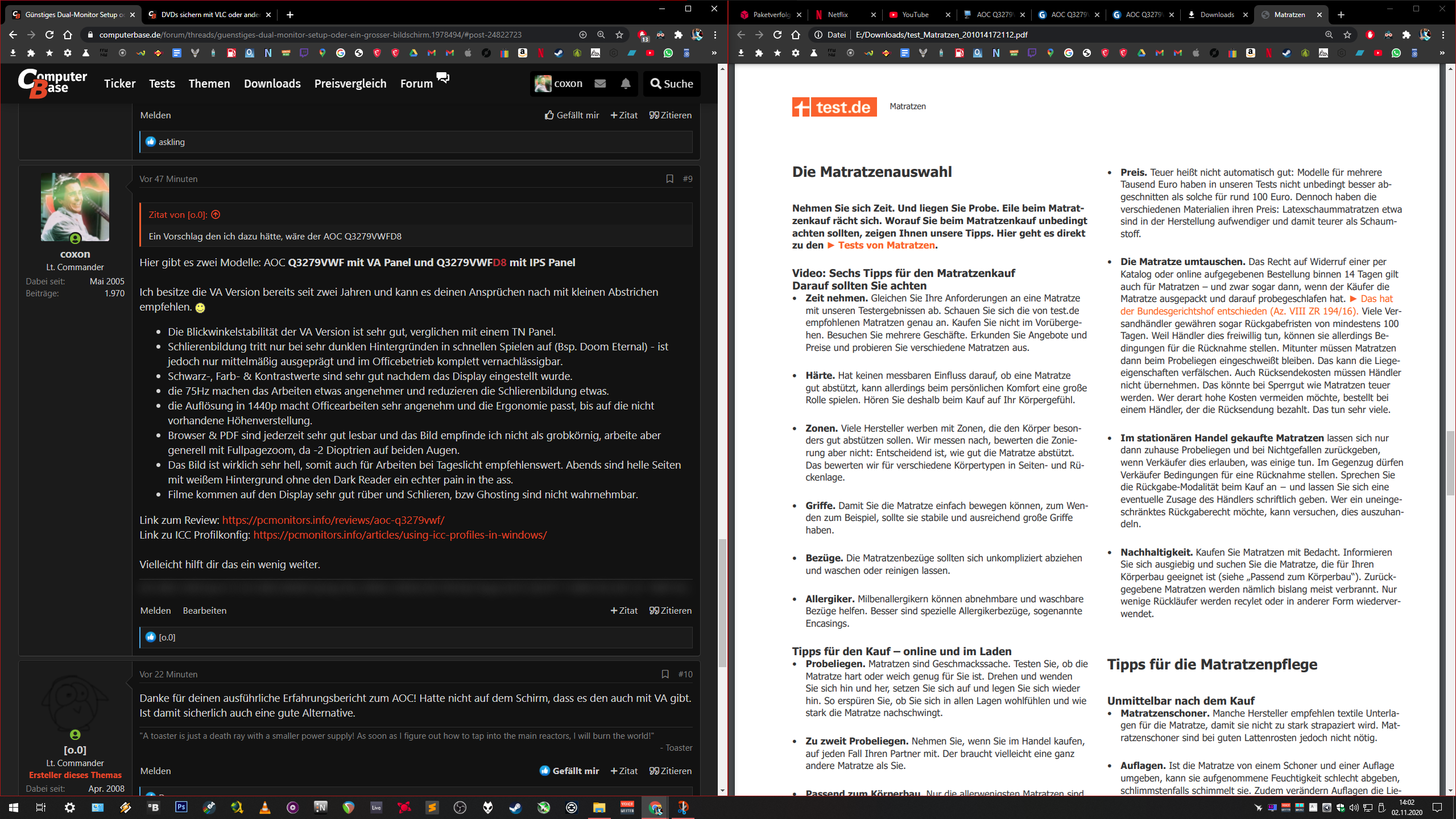
Task: Bookmark post #9 with bookmark icon
Action: (669, 179)
